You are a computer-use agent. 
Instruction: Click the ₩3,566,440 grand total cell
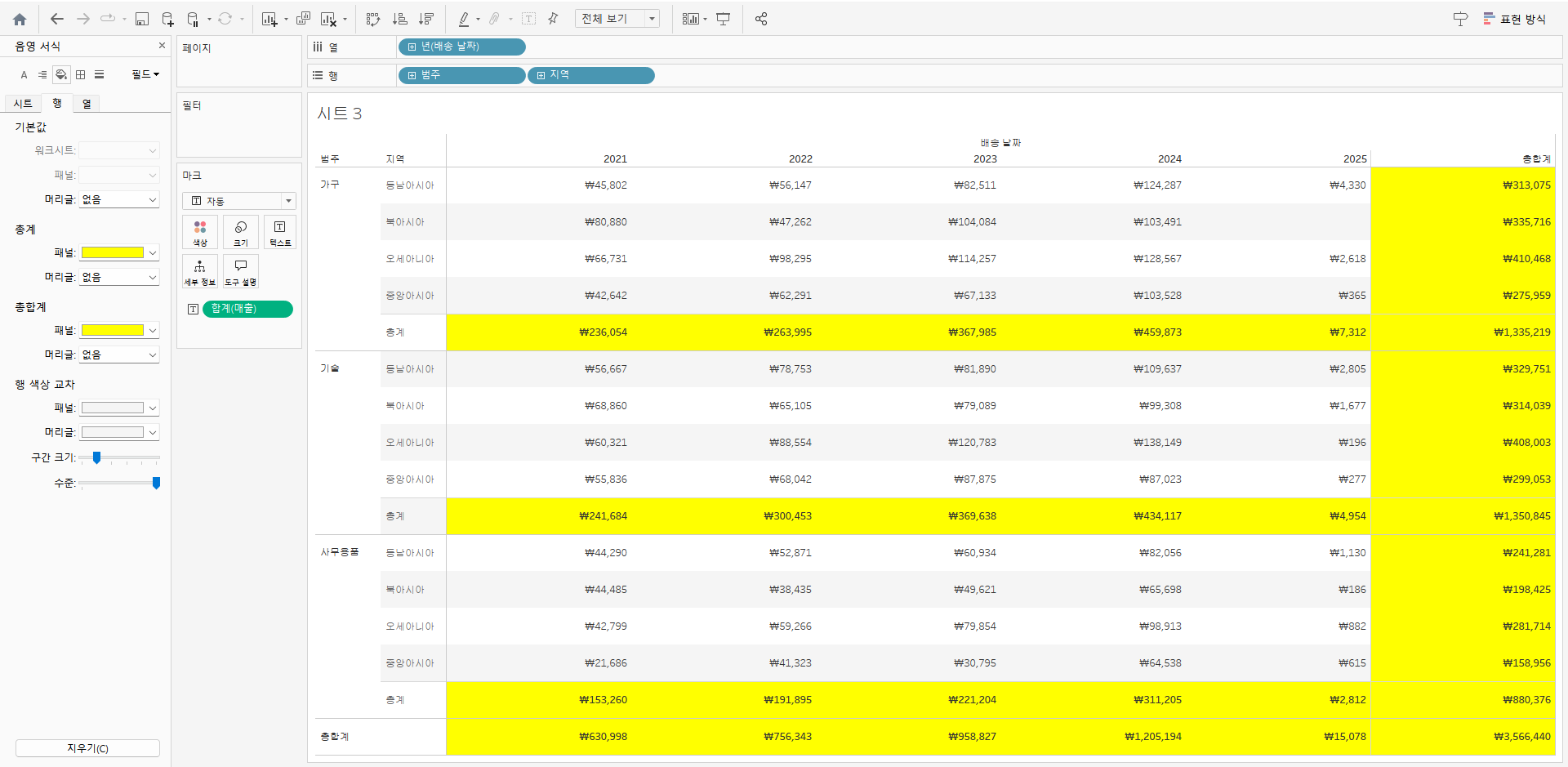pos(1522,737)
